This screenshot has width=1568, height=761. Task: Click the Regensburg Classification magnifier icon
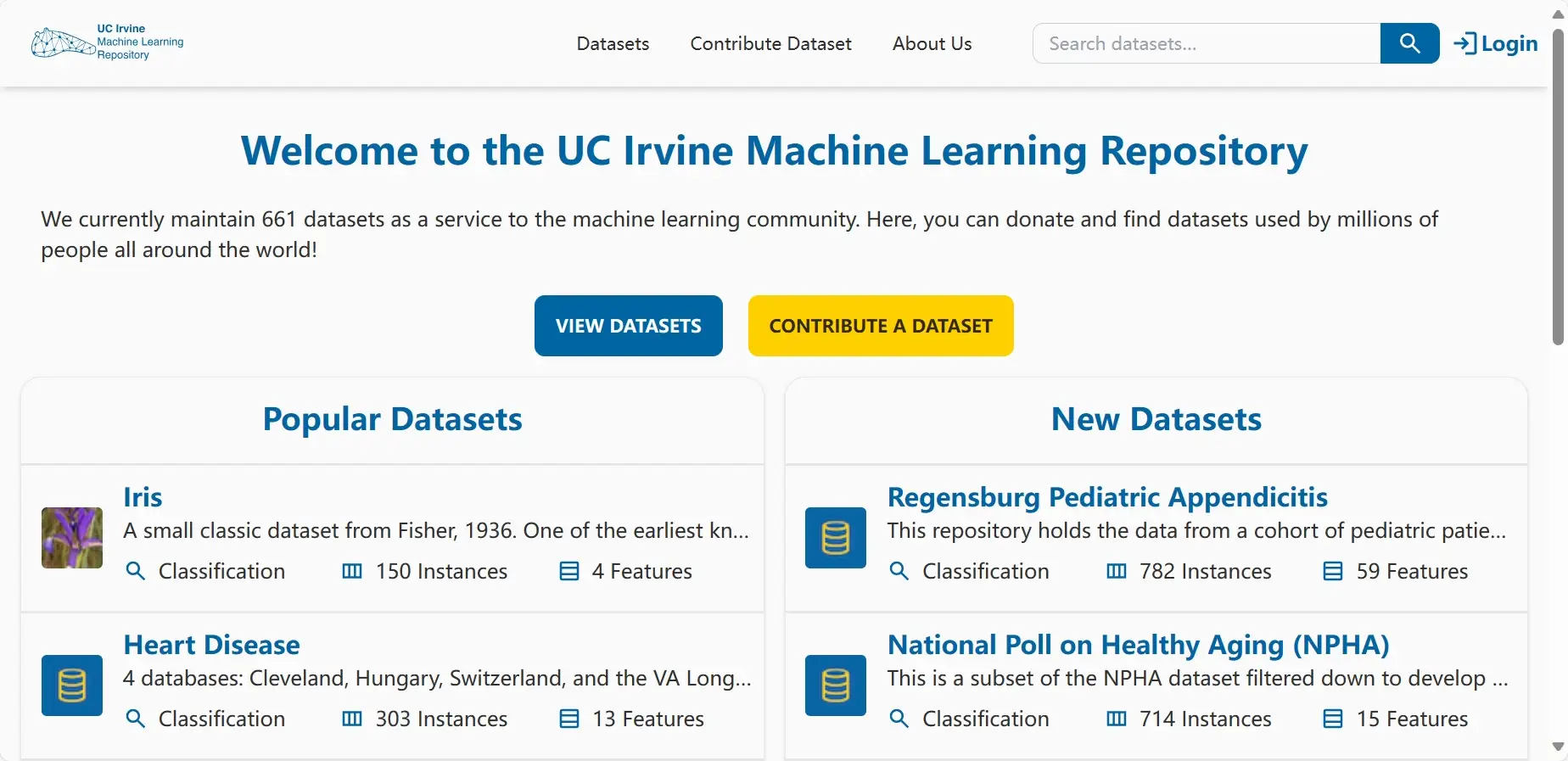tap(899, 571)
